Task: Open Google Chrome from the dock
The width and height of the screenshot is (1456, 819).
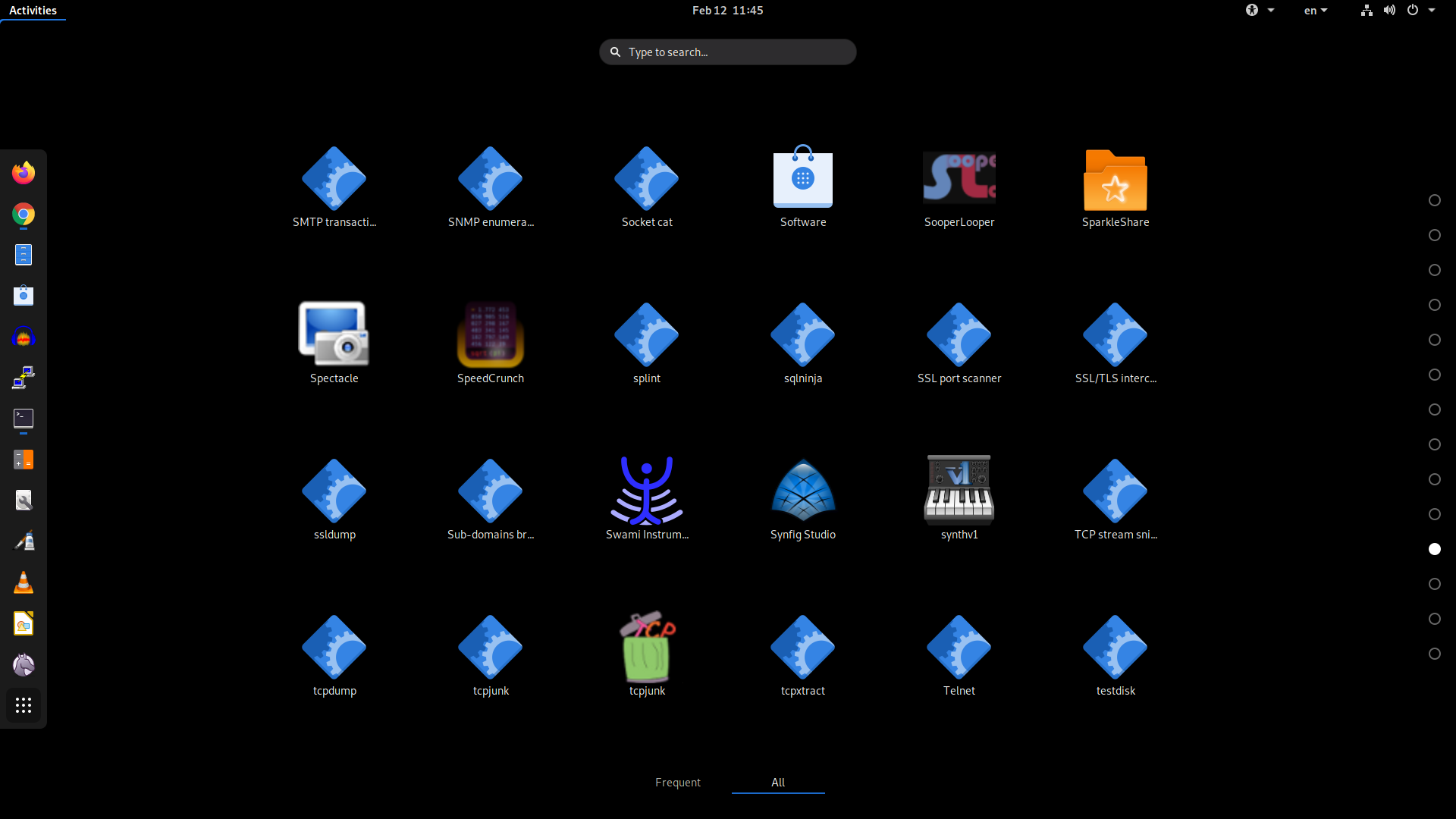Action: pos(24,215)
